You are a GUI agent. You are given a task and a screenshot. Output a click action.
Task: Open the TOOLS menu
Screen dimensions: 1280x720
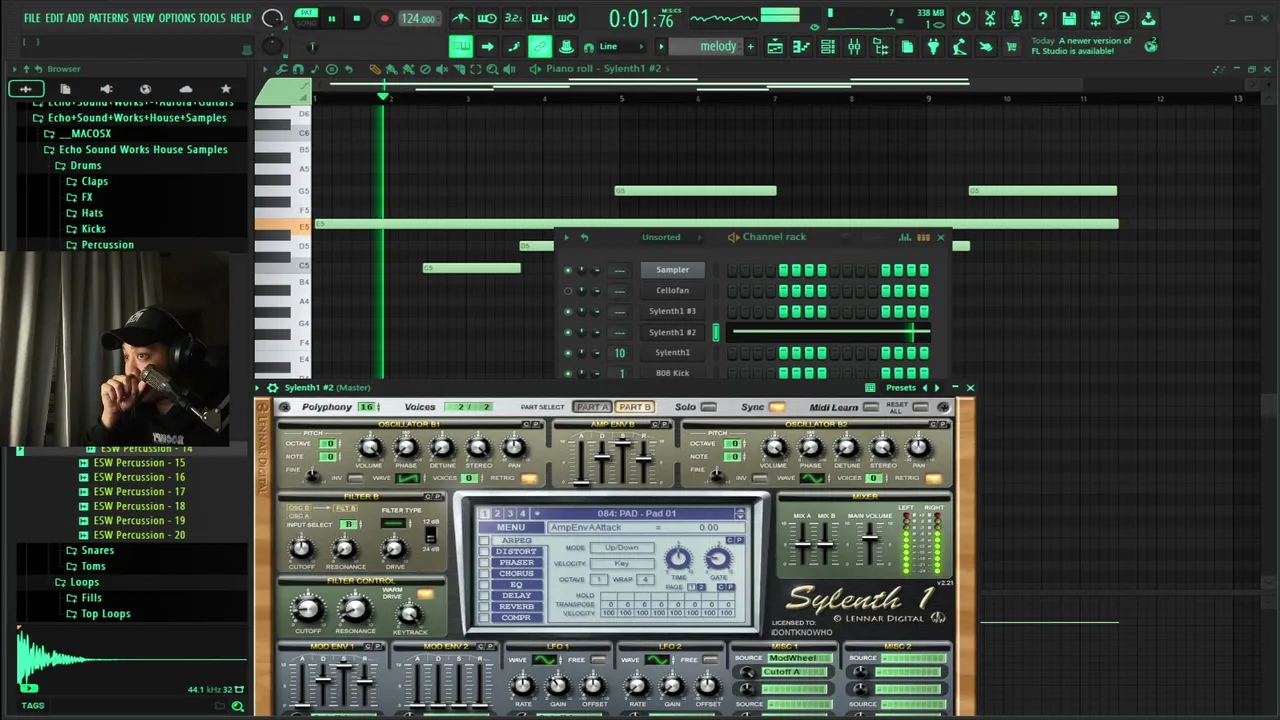[x=212, y=18]
